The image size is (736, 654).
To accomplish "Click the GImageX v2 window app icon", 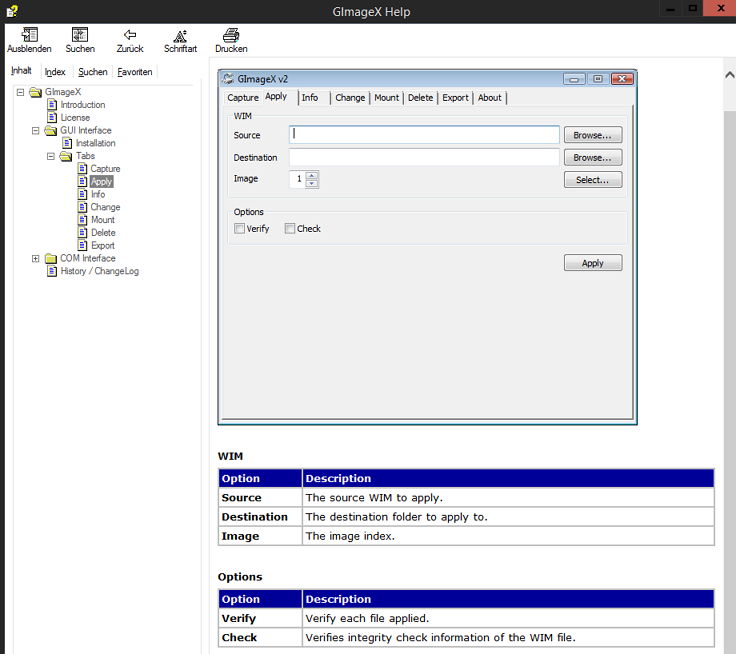I will point(228,79).
